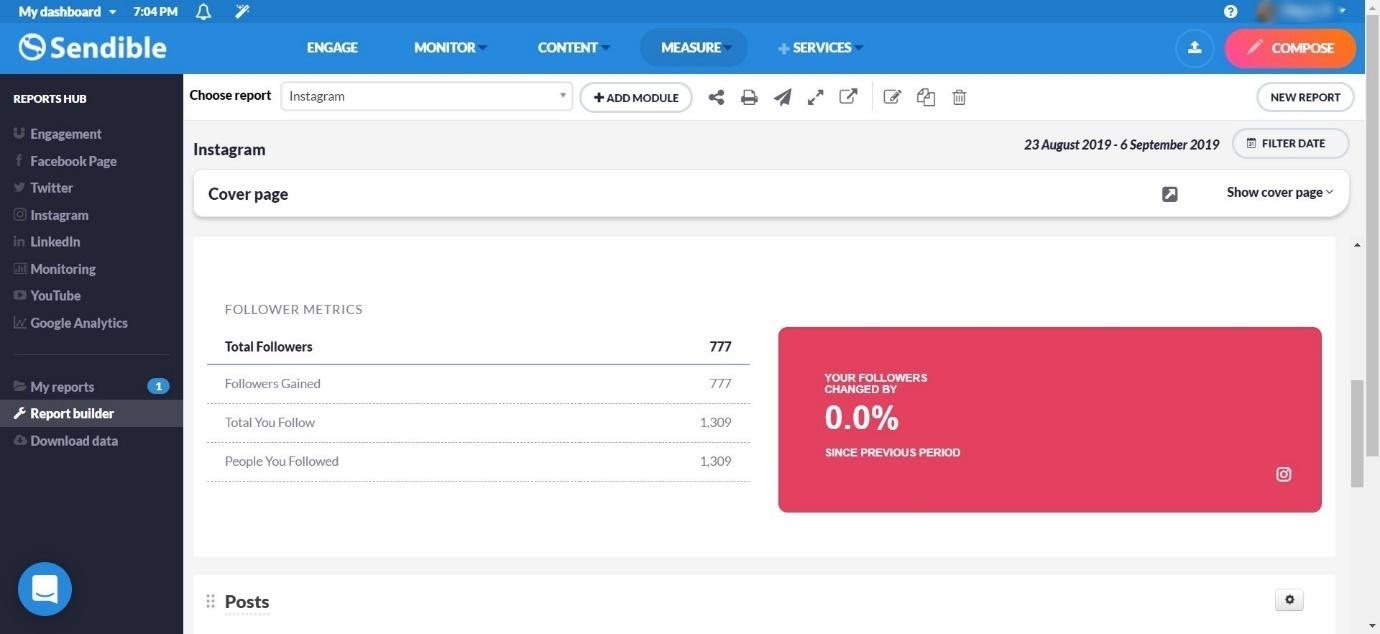Click the date range text
This screenshot has height=634, width=1380.
point(1121,144)
